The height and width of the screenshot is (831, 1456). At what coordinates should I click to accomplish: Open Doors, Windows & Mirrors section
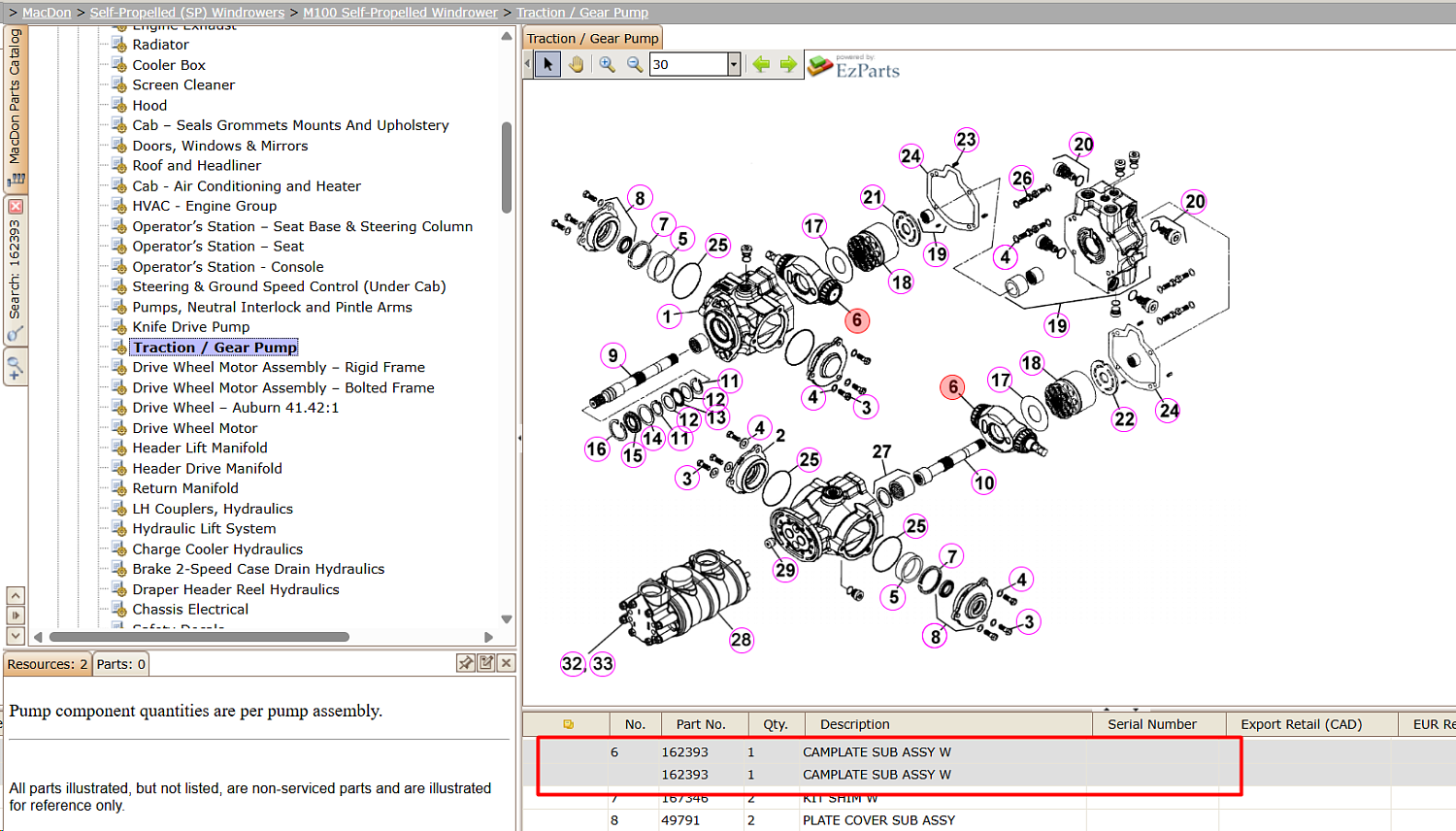(x=220, y=146)
